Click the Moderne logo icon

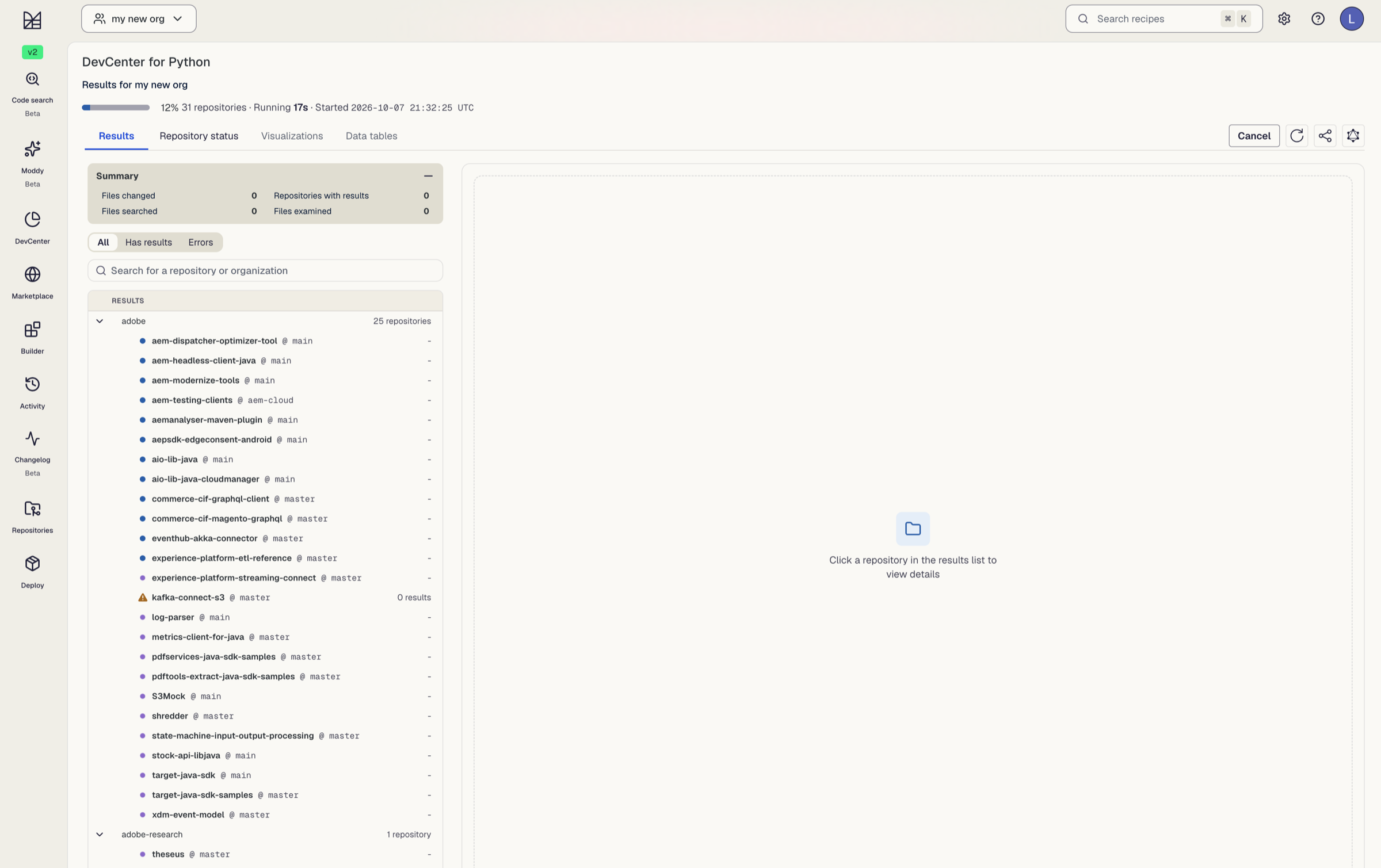32,20
